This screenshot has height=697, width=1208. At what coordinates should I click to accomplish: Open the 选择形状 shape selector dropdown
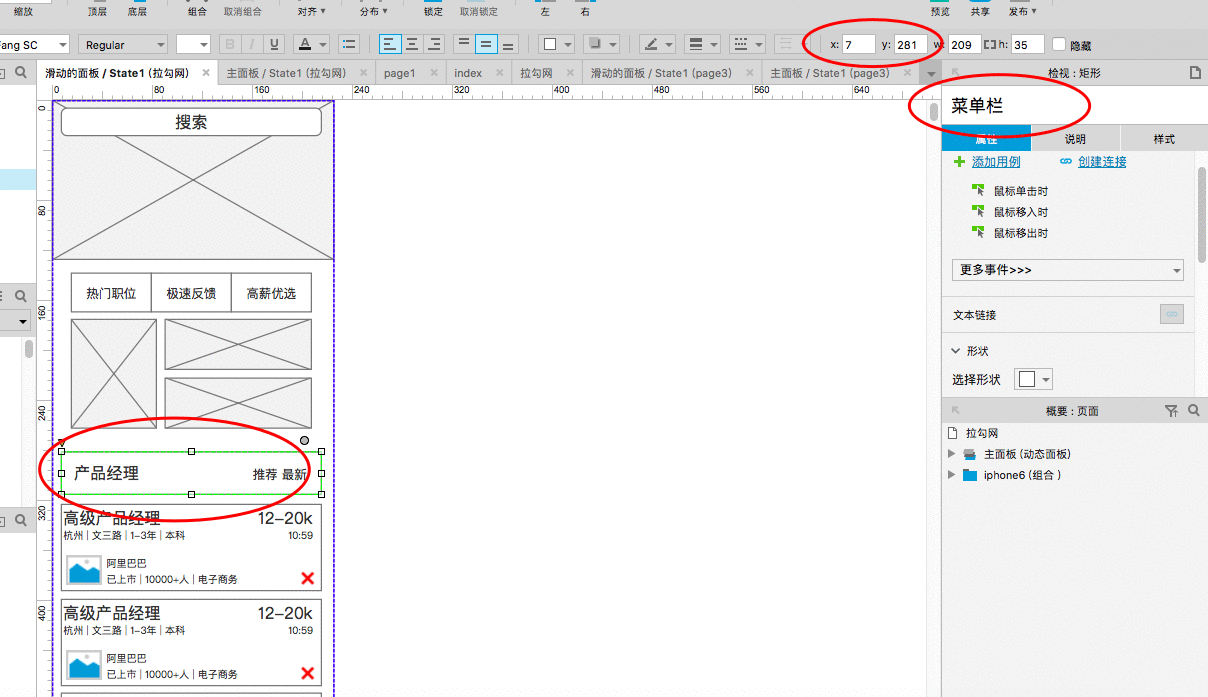click(1034, 379)
